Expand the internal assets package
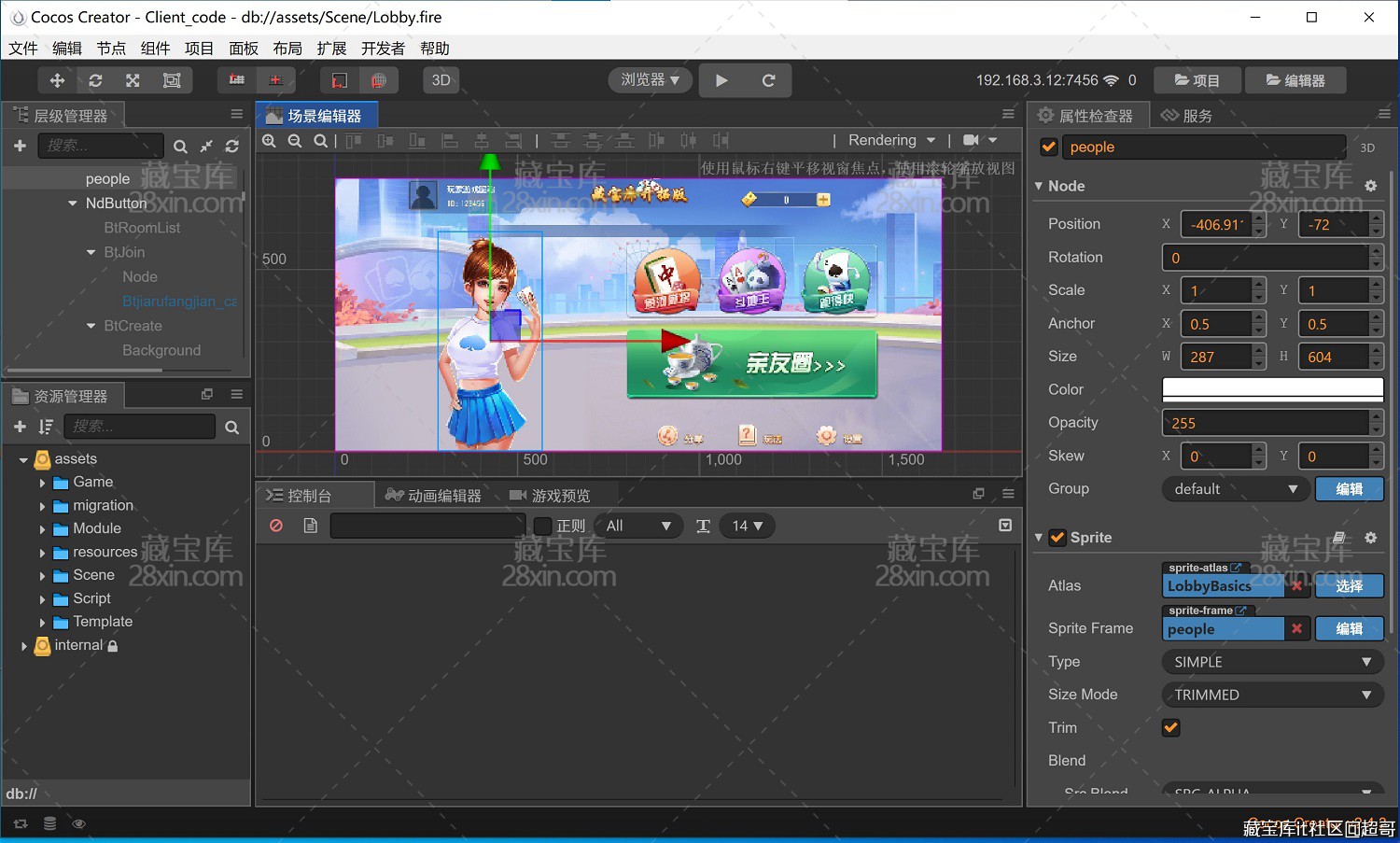The width and height of the screenshot is (1400, 843). click(x=23, y=646)
